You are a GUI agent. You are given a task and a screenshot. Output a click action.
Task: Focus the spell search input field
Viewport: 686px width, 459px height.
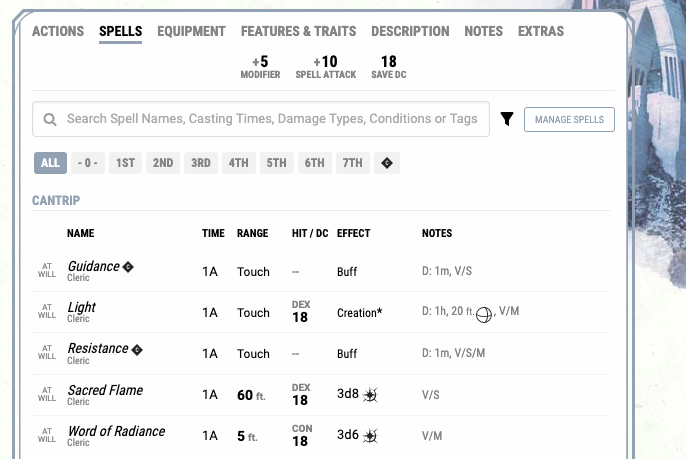pos(261,119)
